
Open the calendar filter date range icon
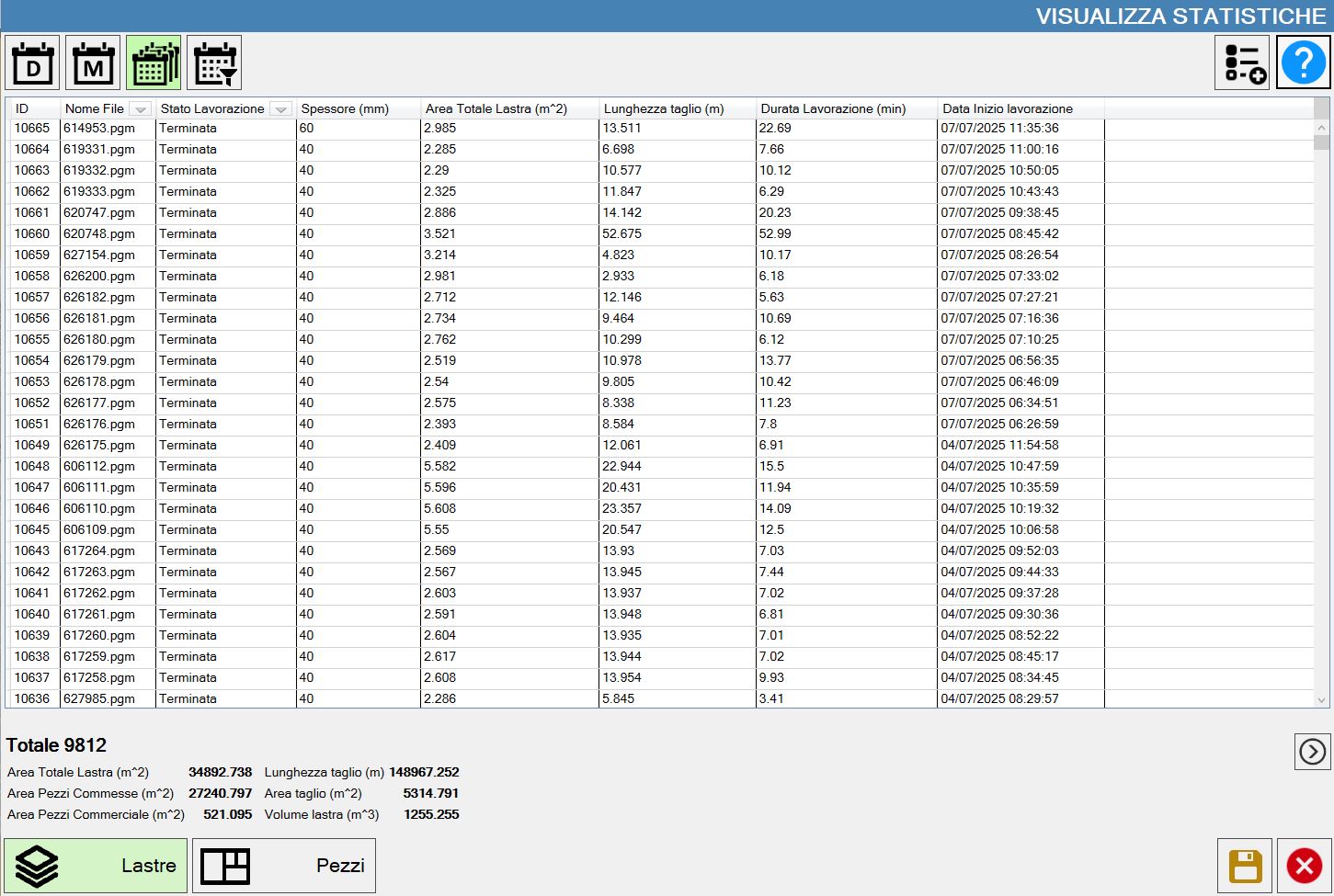pyautogui.click(x=214, y=62)
